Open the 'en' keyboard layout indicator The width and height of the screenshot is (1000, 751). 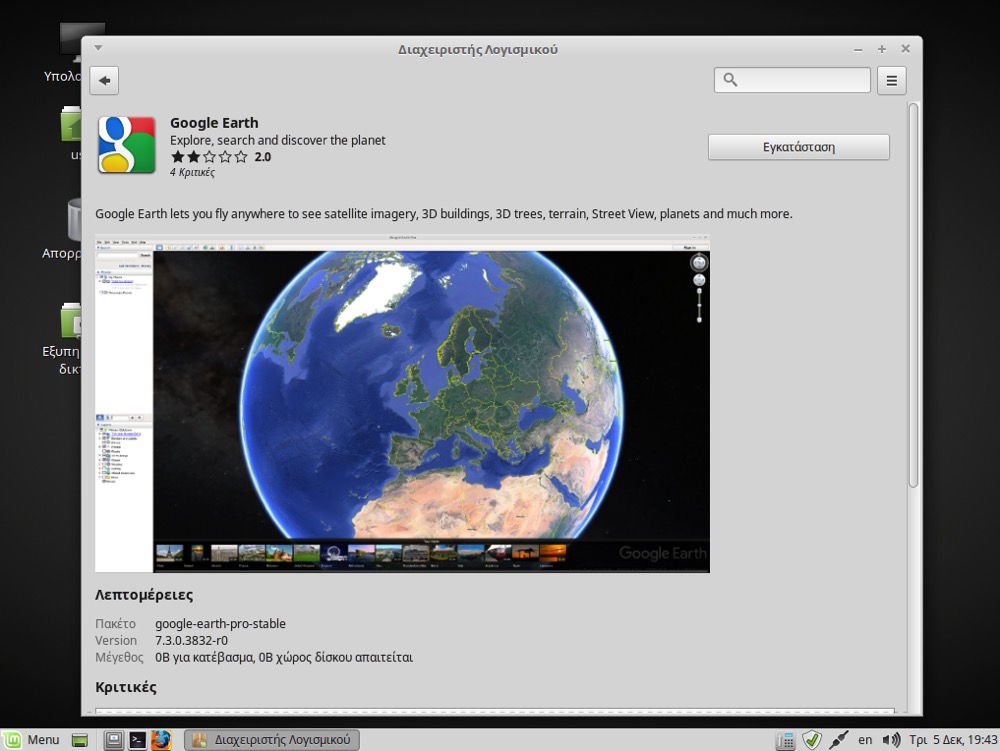[865, 740]
